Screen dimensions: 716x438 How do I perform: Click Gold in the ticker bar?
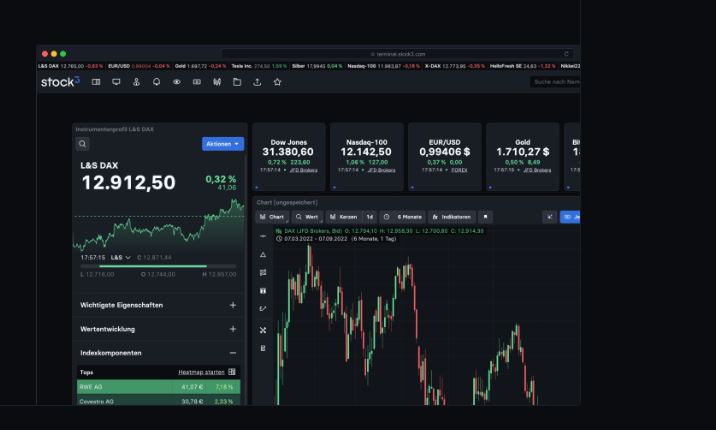pos(200,66)
